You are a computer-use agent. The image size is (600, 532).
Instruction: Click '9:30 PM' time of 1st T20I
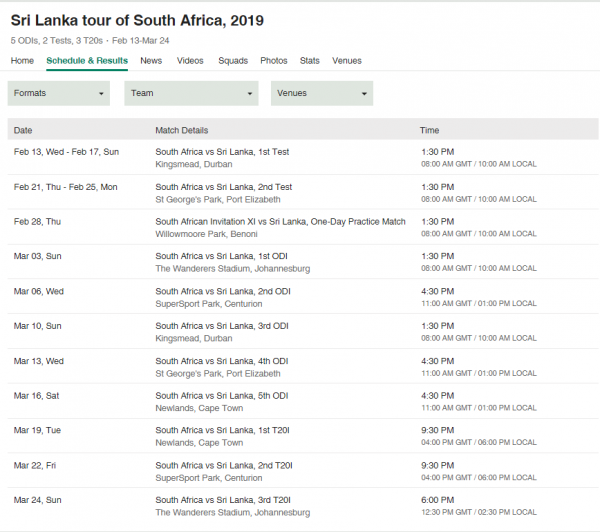tap(438, 430)
